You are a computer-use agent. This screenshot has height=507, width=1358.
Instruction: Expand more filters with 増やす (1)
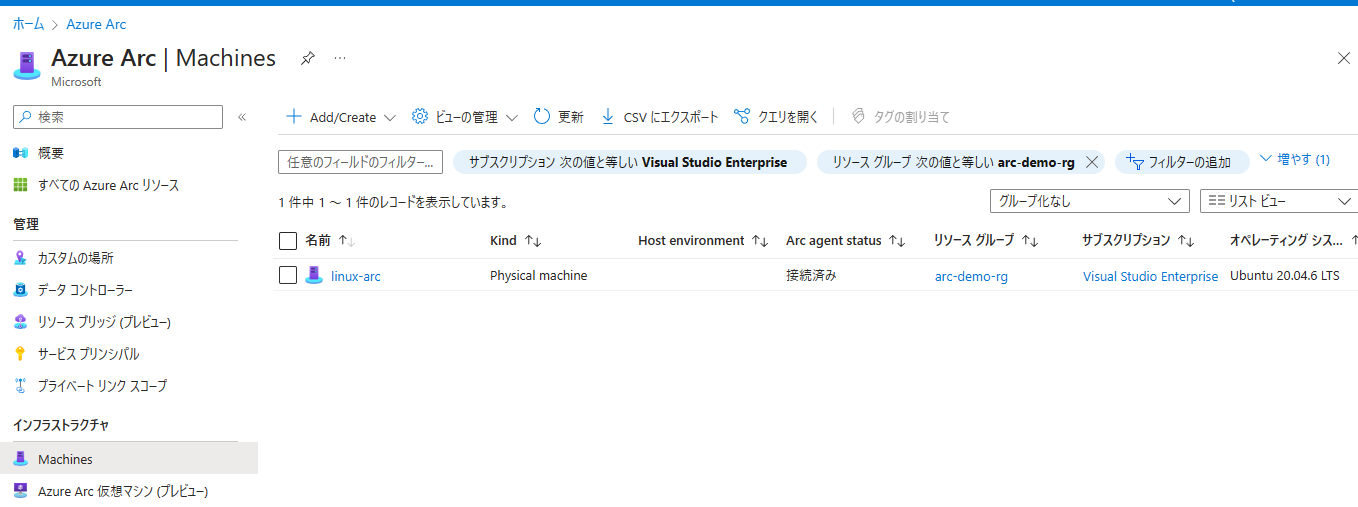click(1295, 159)
